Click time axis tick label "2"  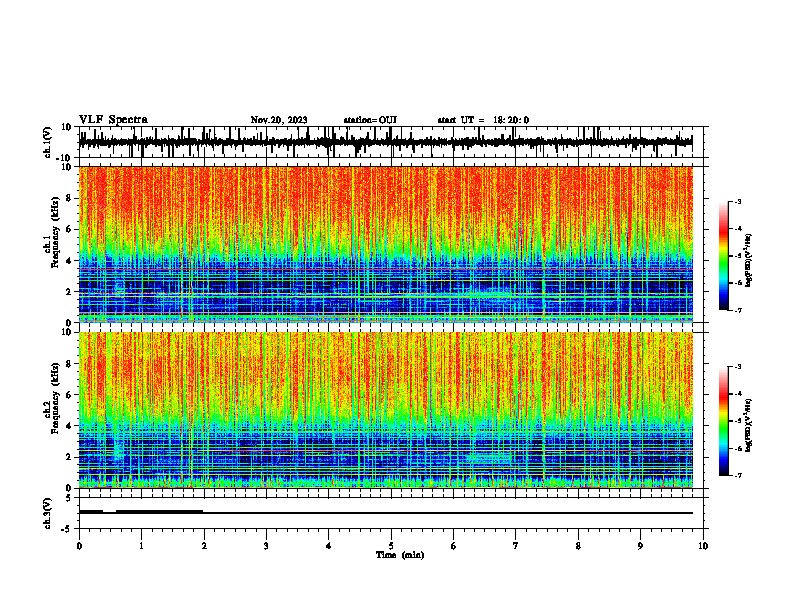click(204, 546)
